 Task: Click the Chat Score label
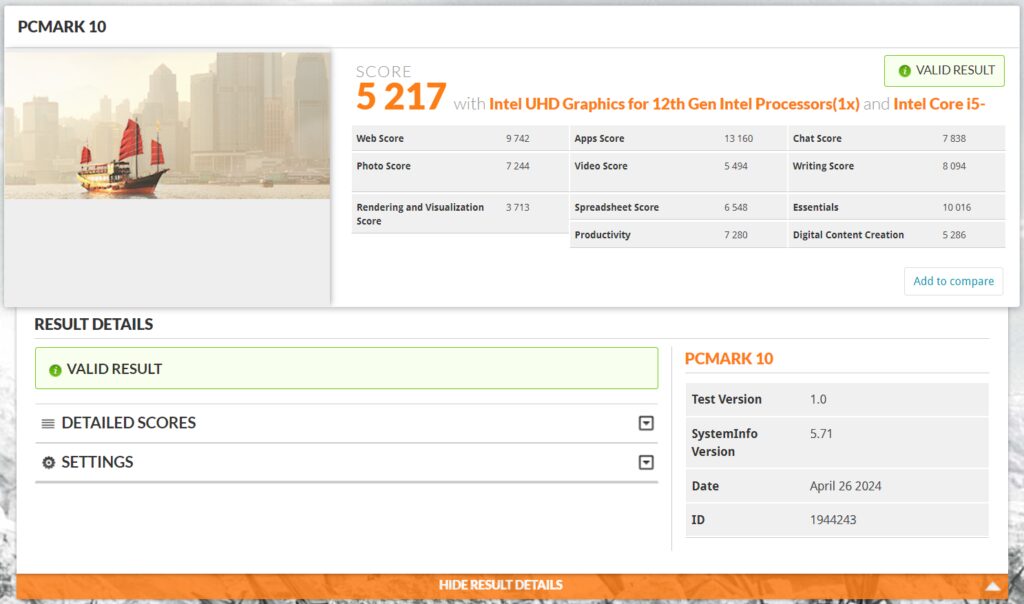click(x=817, y=138)
